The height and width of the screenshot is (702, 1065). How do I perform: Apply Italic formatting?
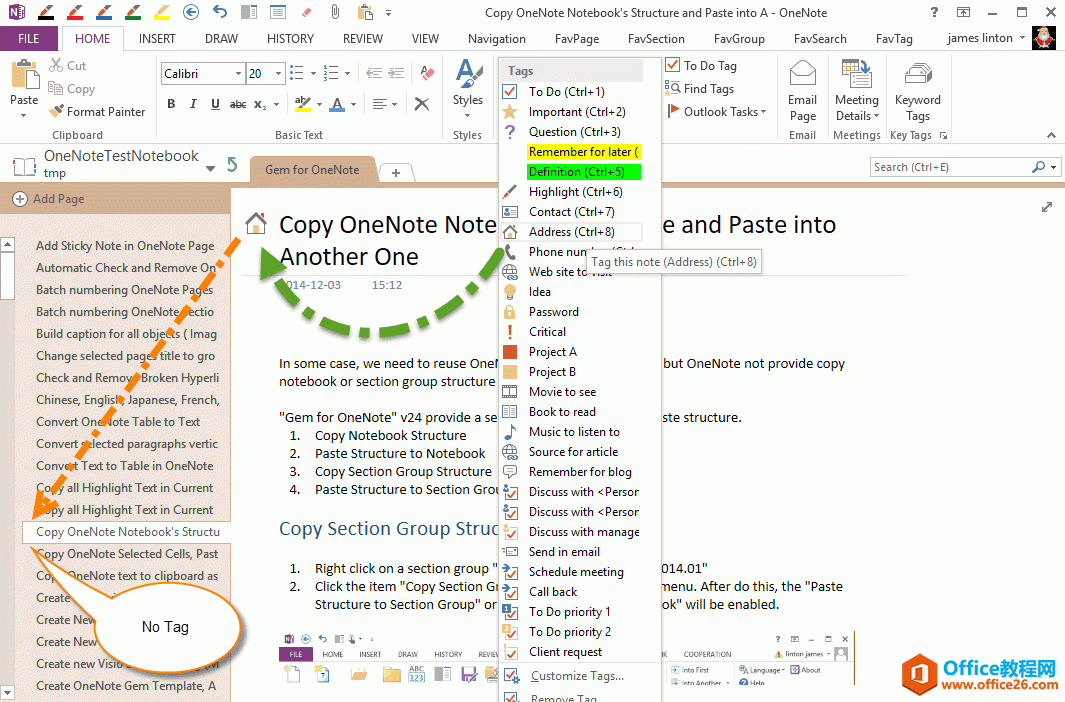tap(193, 104)
